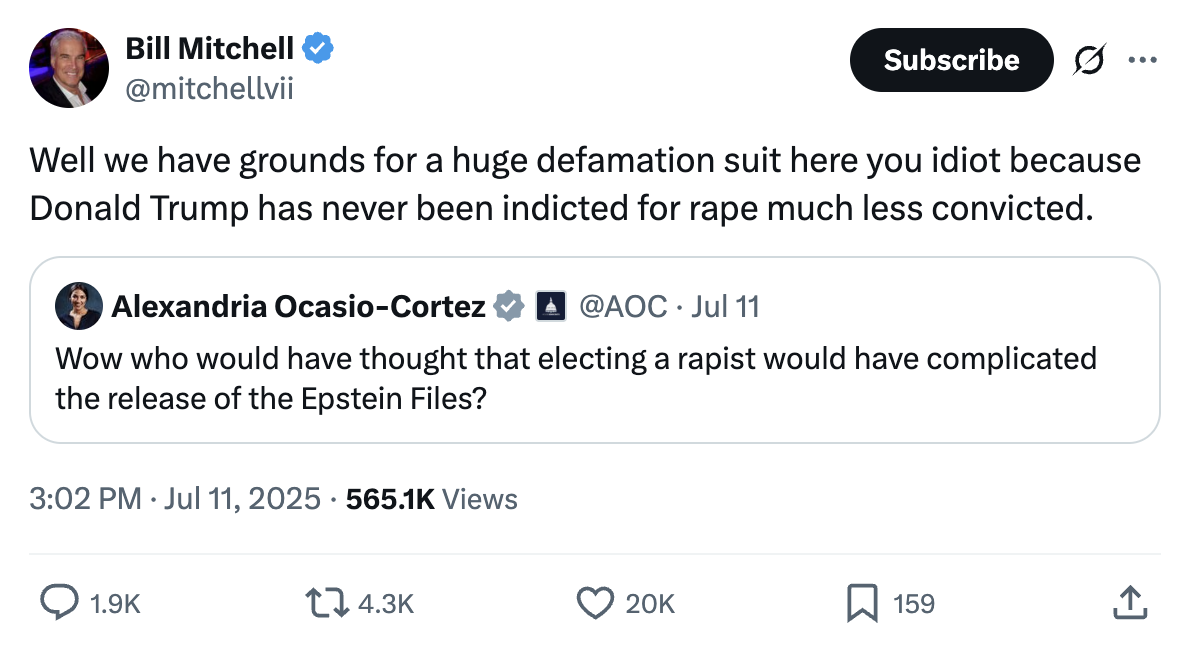The height and width of the screenshot is (648, 1190).
Task: Click the share upload icon
Action: 1127,602
